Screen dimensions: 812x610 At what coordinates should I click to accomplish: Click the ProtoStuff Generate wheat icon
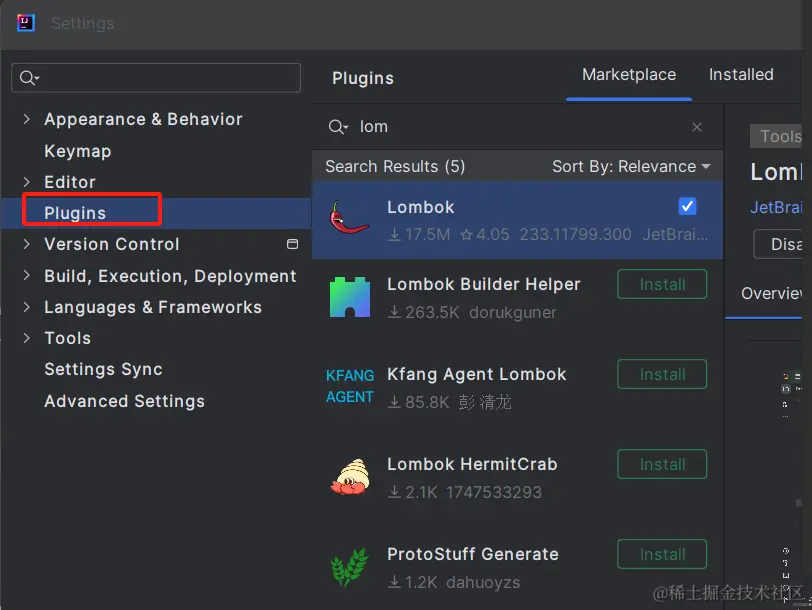(350, 567)
